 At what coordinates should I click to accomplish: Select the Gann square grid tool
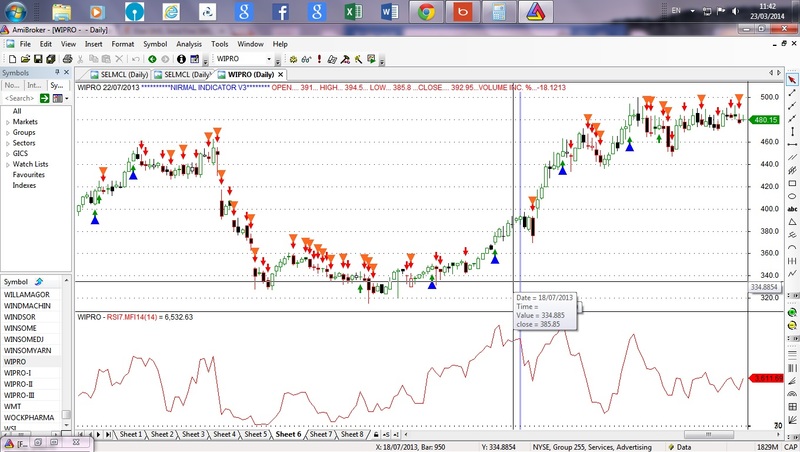[x=792, y=407]
